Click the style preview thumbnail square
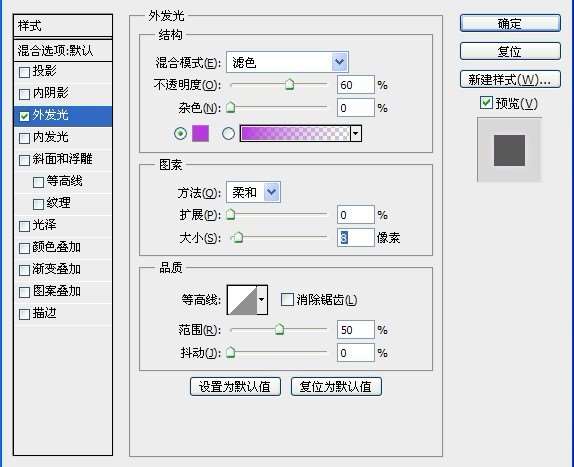The image size is (574, 467). (x=509, y=150)
